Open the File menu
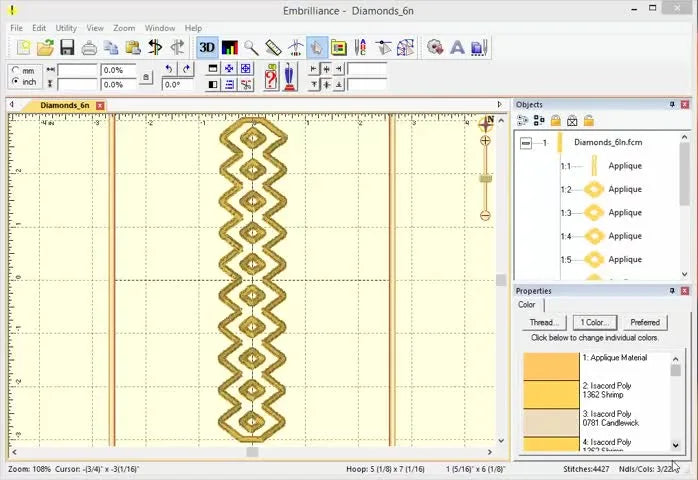 coord(16,28)
